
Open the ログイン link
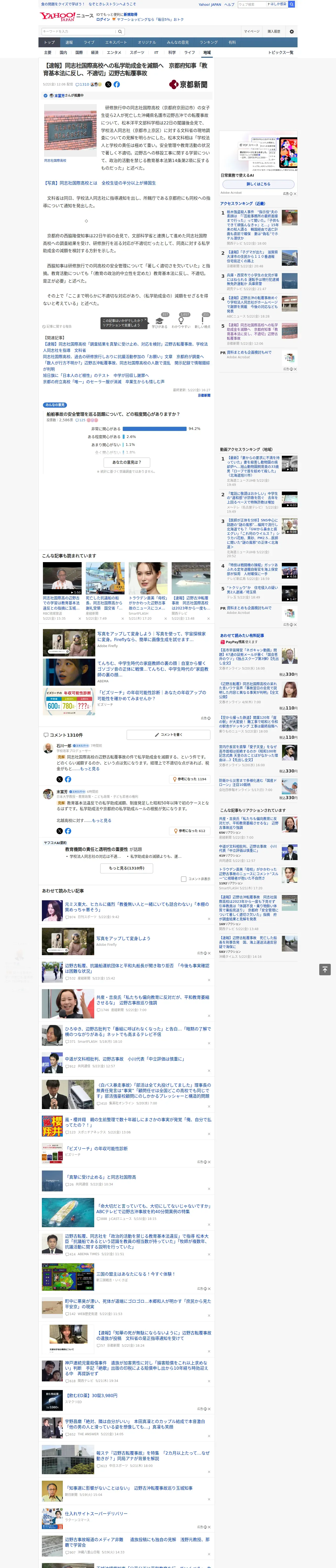point(103,20)
